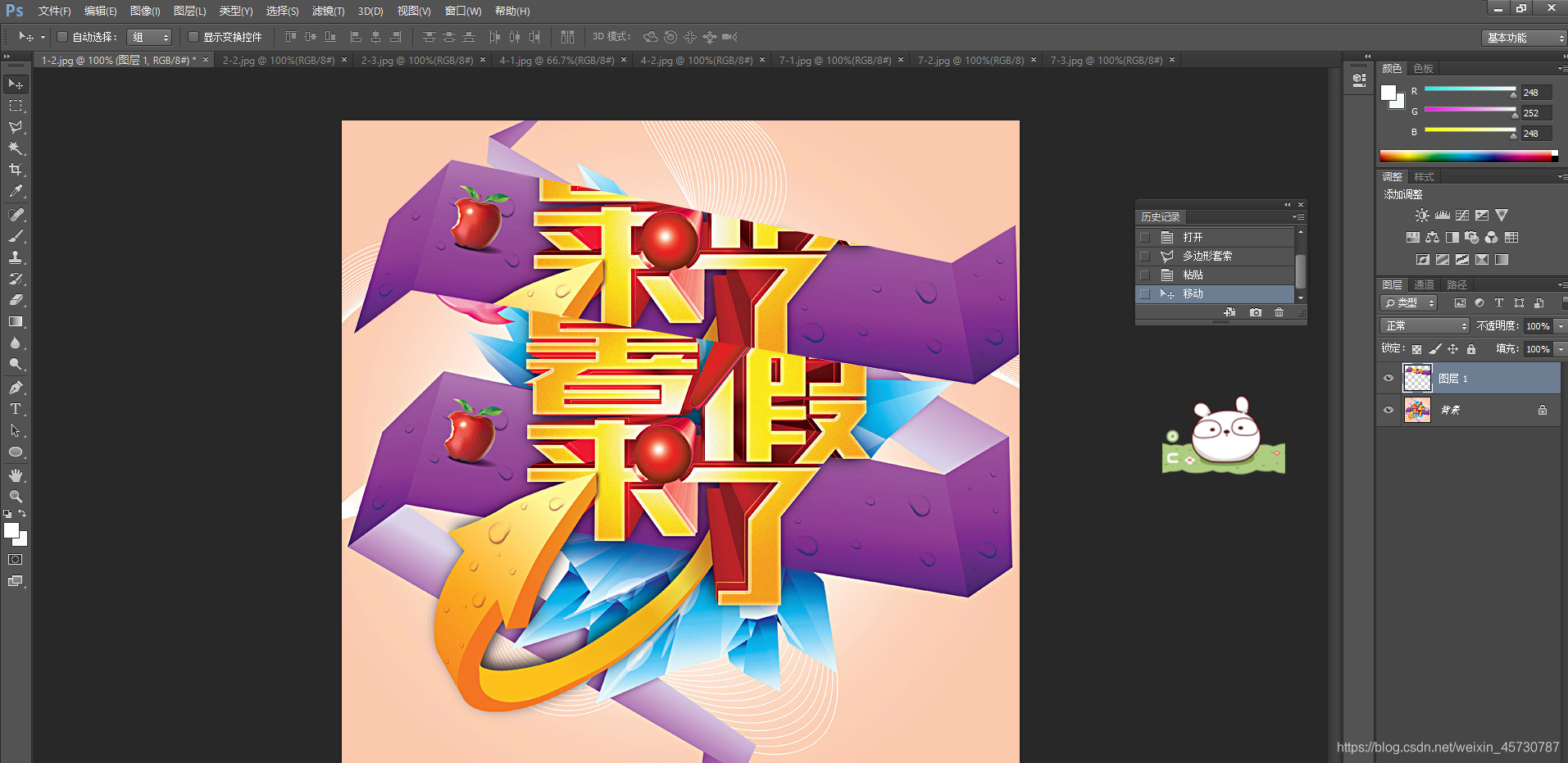The image size is (1568, 763).
Task: Select the History Brush tool
Action: coord(16,279)
